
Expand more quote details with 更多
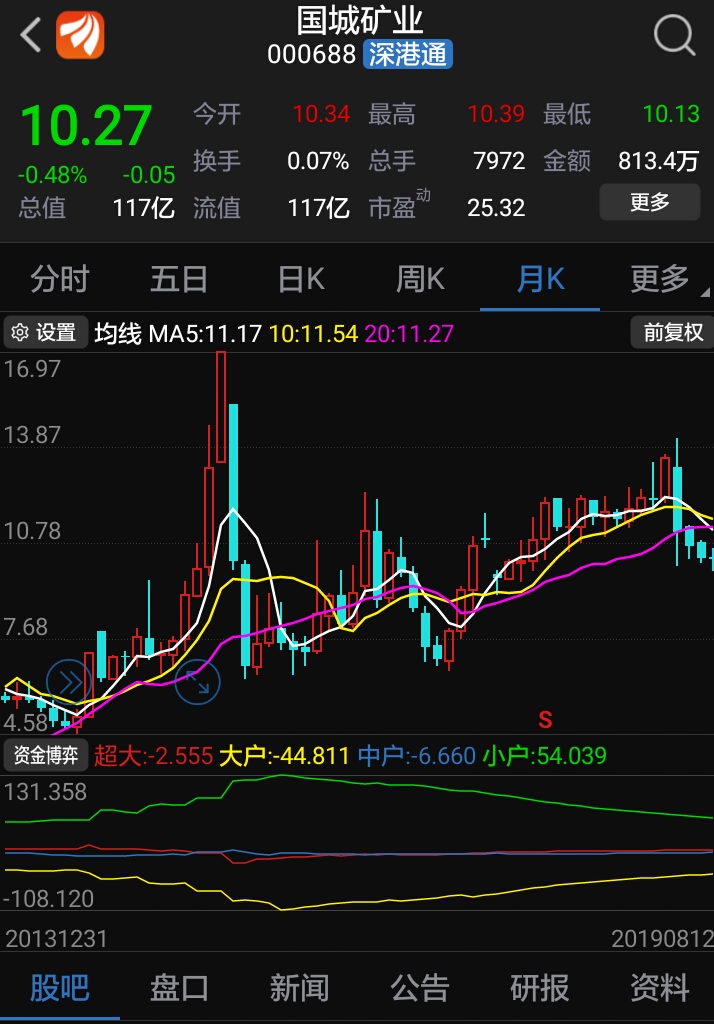click(x=649, y=203)
